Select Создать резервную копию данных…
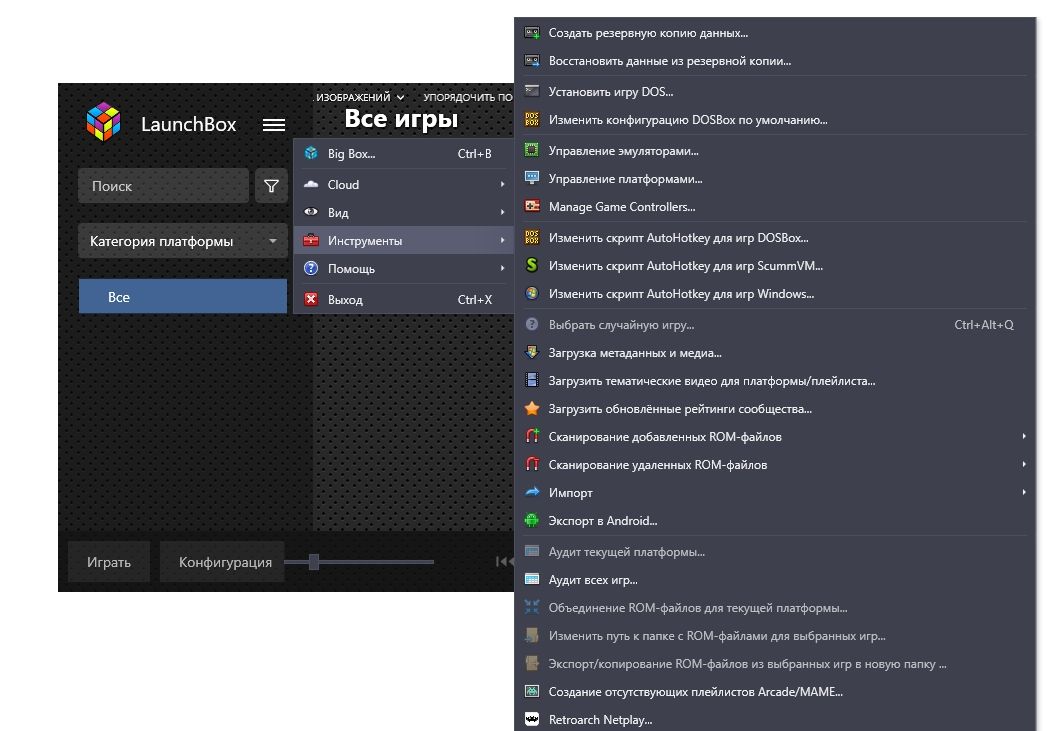This screenshot has height=731, width=1063. (x=776, y=33)
